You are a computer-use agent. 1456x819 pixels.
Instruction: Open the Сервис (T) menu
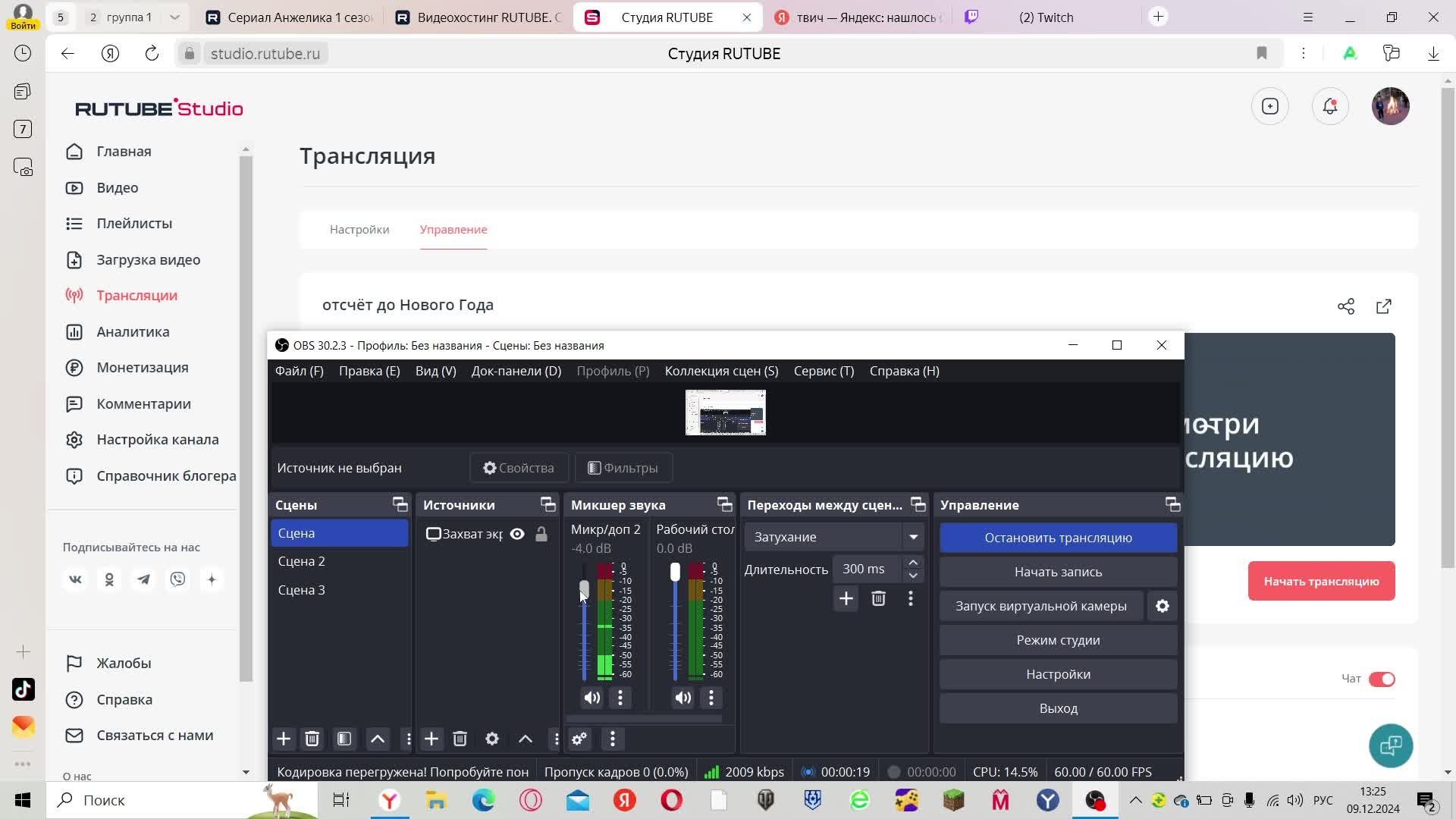[x=824, y=371]
